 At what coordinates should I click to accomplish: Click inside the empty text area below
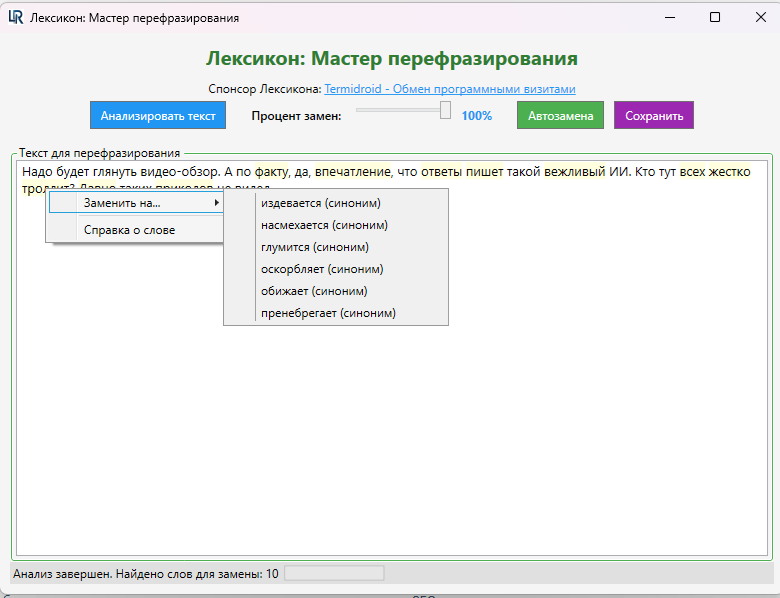click(390, 440)
